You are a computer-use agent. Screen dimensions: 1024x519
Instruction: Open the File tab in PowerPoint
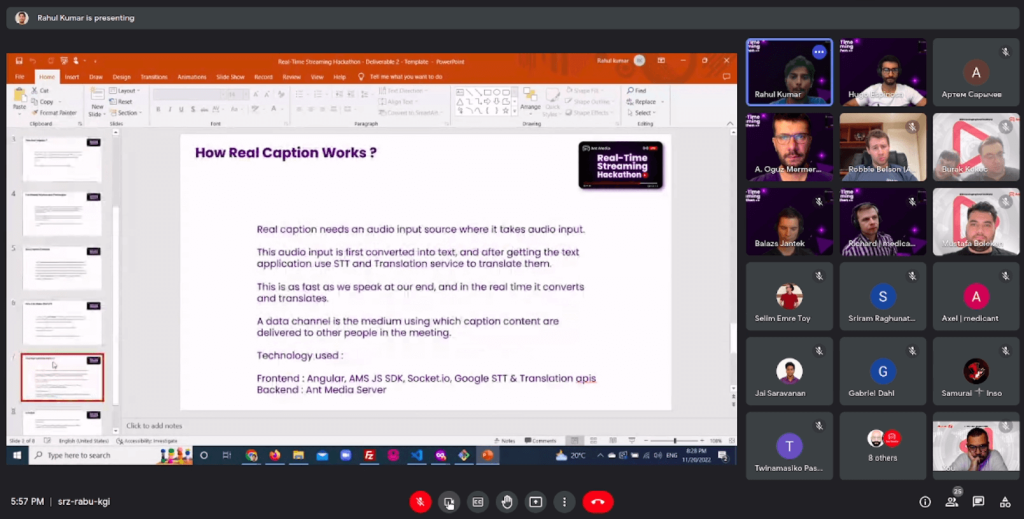(x=20, y=77)
